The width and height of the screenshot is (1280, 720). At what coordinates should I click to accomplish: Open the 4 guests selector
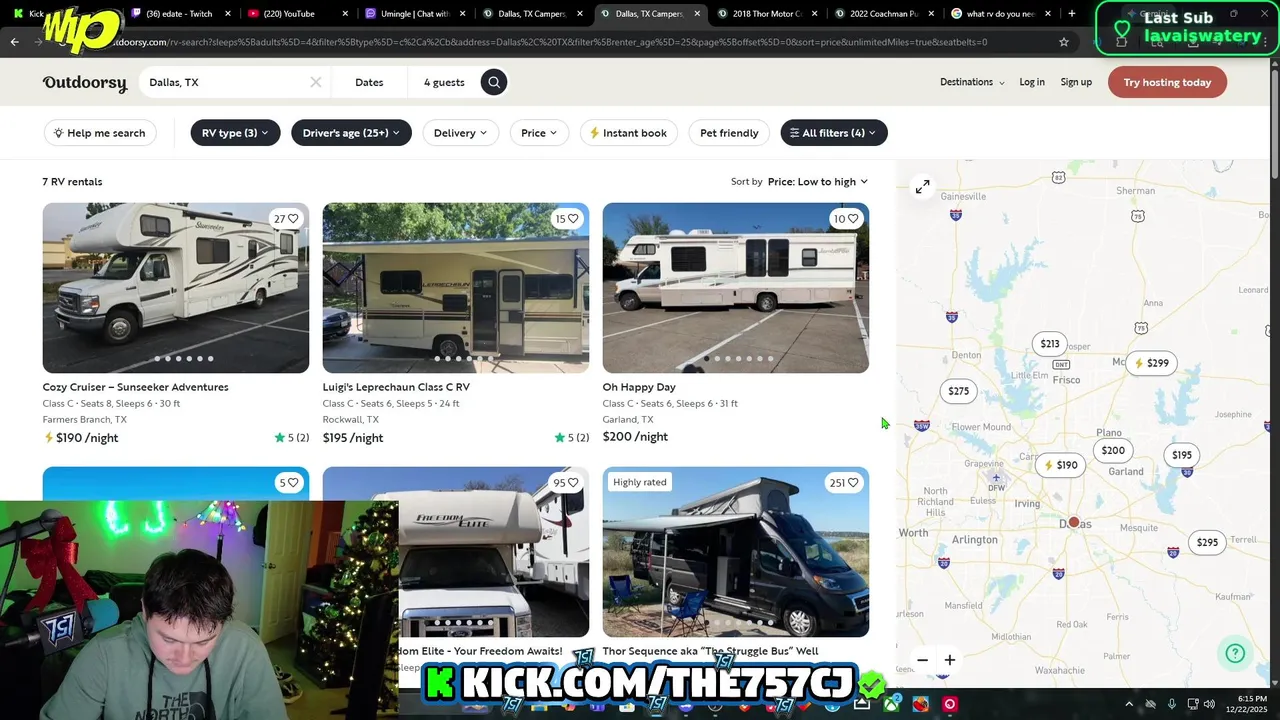(x=444, y=82)
